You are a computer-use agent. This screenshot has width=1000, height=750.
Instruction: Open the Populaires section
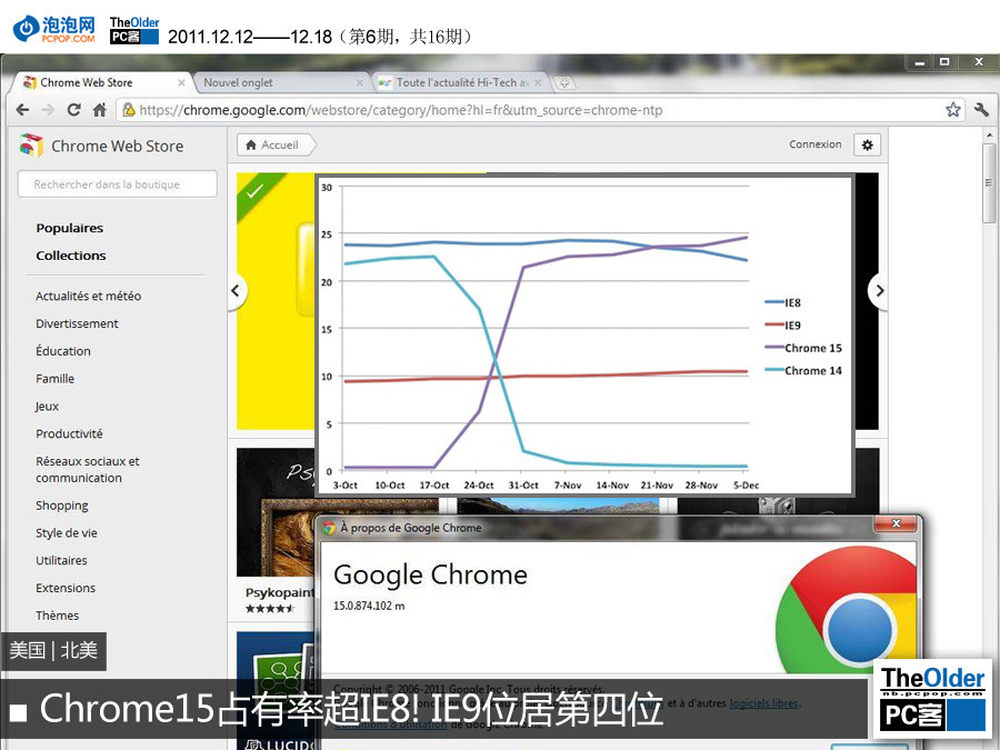(70, 228)
